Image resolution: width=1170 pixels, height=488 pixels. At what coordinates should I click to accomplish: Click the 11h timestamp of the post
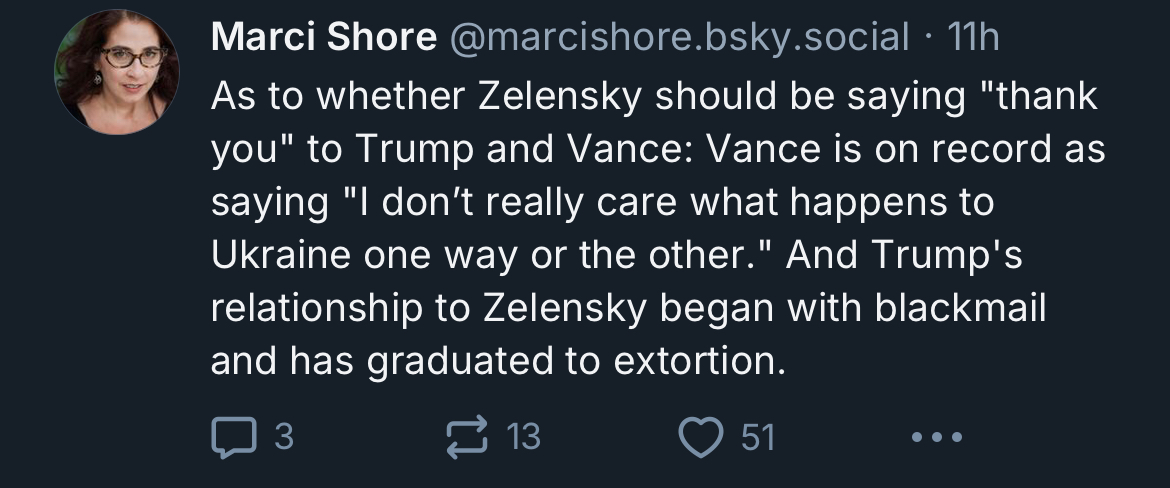click(x=973, y=37)
